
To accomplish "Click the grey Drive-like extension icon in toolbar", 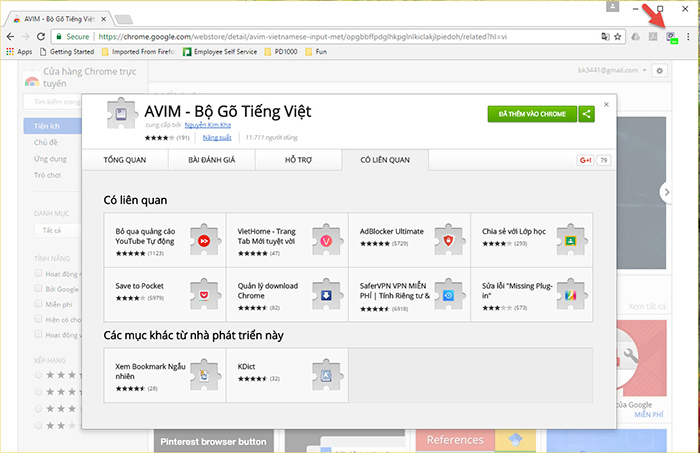I will pos(636,37).
